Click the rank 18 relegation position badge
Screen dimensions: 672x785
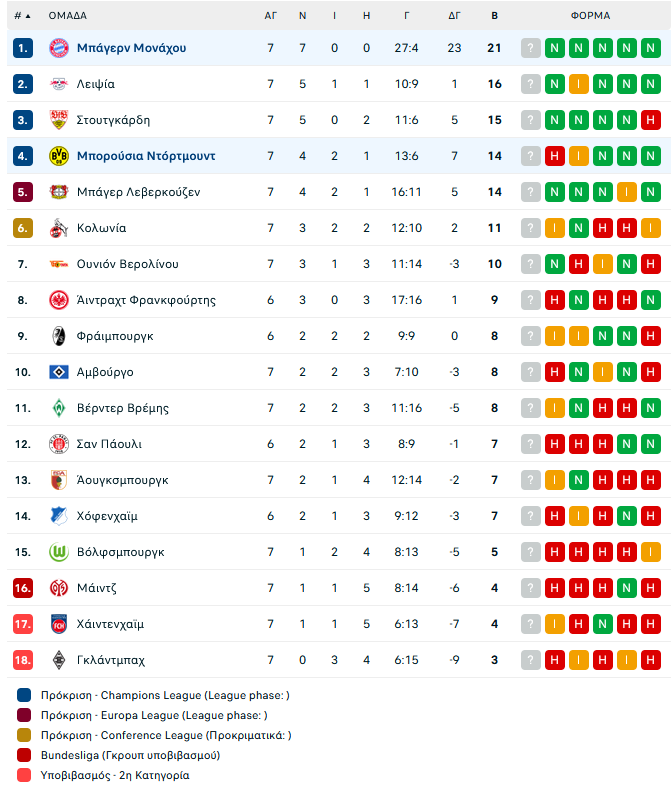pyautogui.click(x=23, y=660)
